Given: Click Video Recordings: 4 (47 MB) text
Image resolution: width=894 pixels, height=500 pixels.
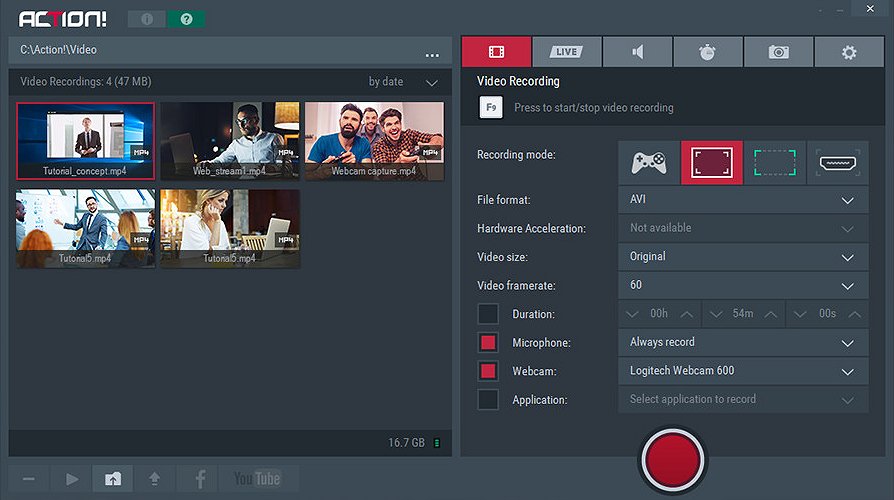Looking at the screenshot, I should tap(86, 82).
